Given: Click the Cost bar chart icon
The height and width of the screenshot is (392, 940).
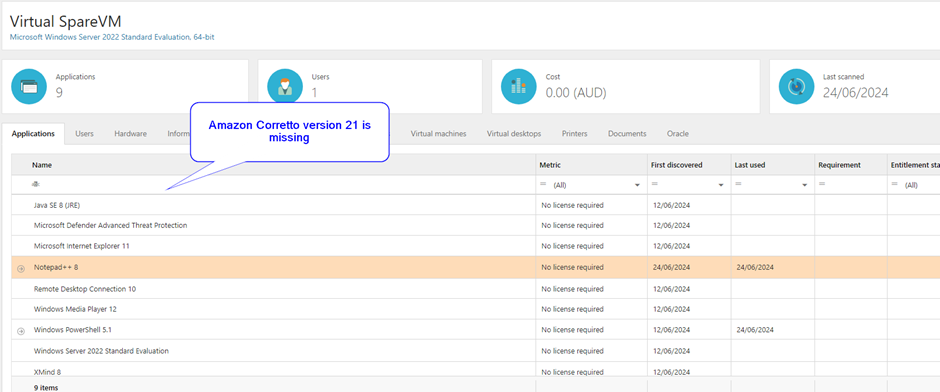Looking at the screenshot, I should [519, 86].
